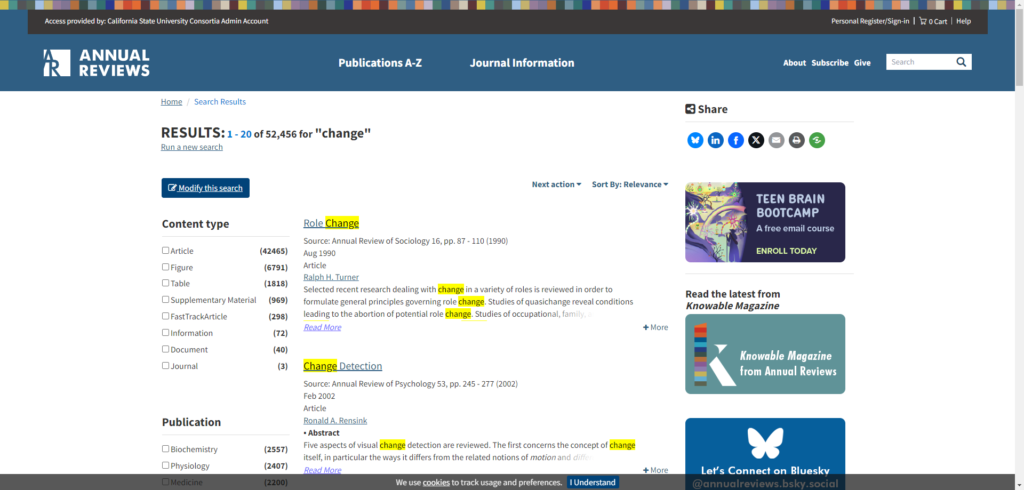Print page using the printer icon

click(796, 140)
